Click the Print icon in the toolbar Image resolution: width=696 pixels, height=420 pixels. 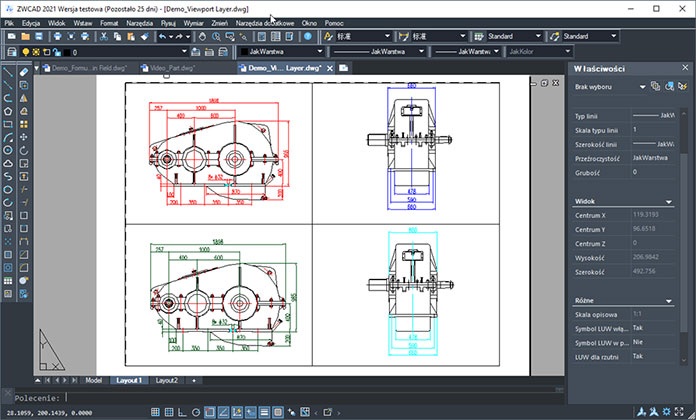59,36
